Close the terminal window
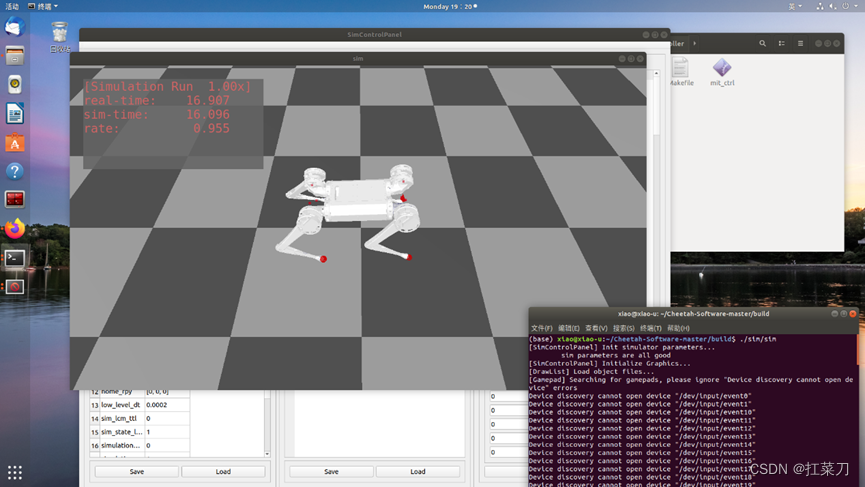 [852, 314]
